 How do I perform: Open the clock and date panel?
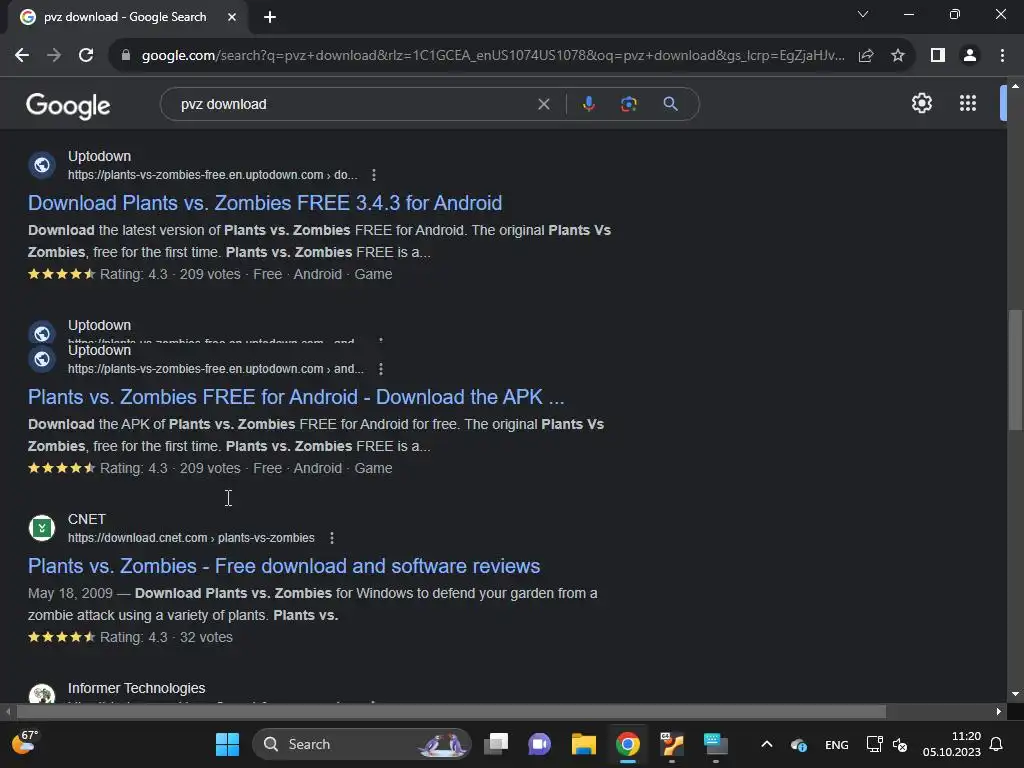952,744
